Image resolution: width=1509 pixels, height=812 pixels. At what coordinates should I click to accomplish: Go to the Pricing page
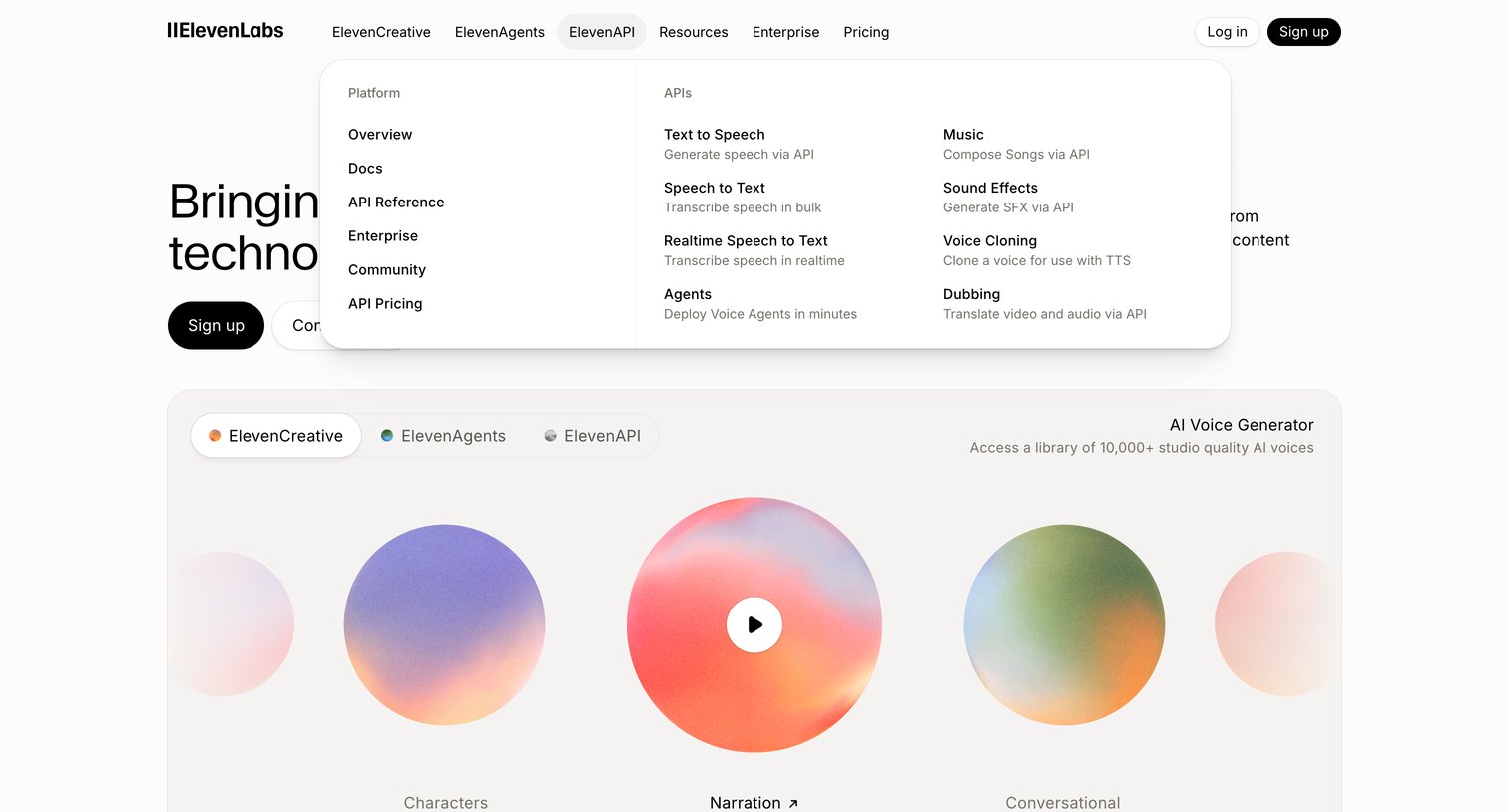(x=866, y=32)
